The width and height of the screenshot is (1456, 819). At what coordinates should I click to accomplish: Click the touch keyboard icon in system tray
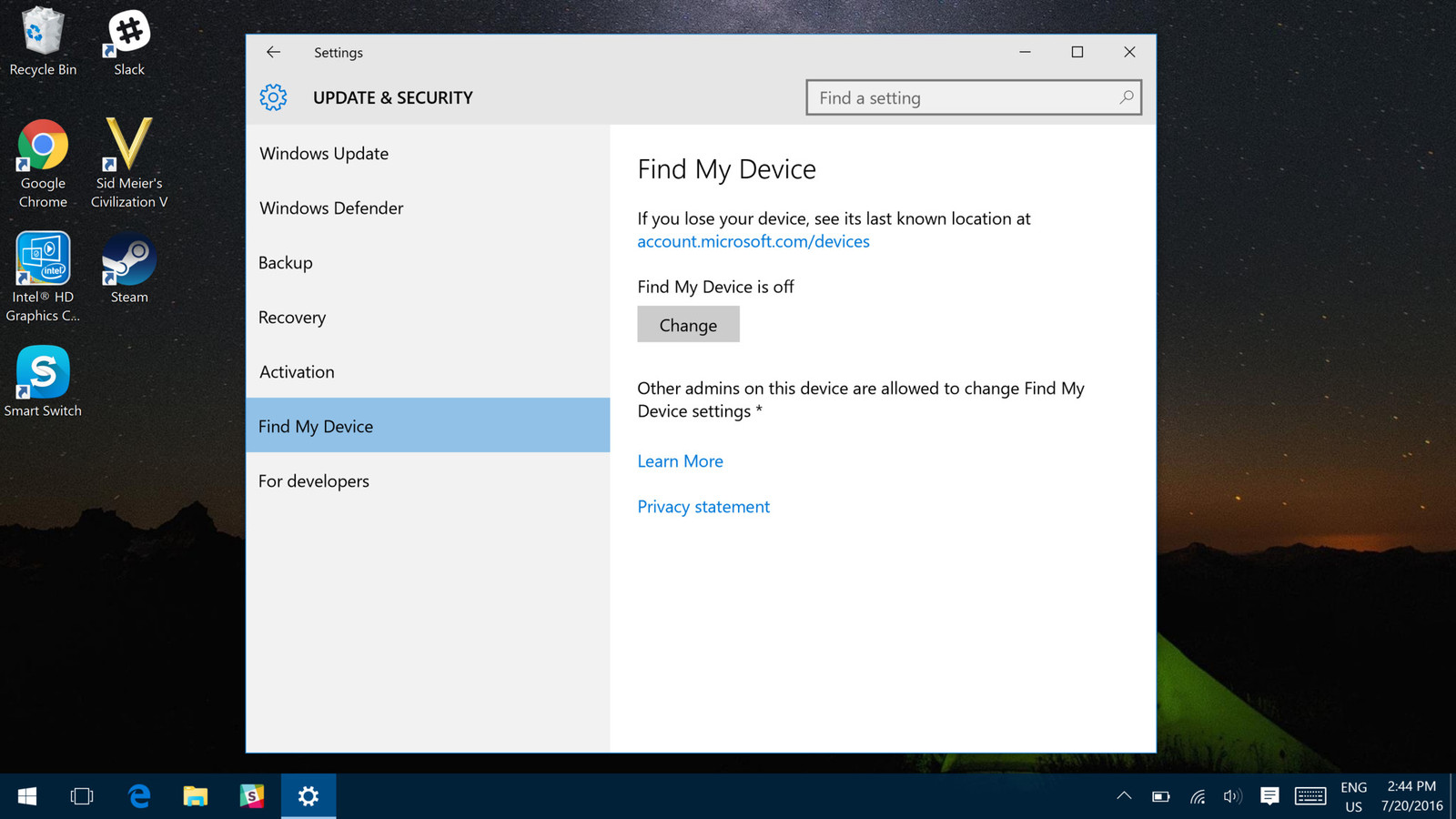1310,795
